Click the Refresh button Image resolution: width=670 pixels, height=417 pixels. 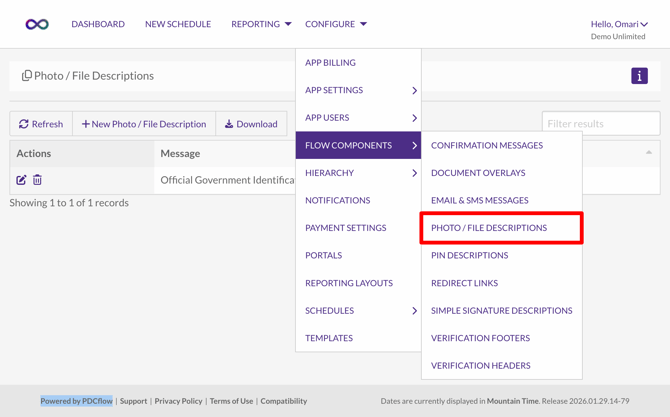pyautogui.click(x=41, y=124)
